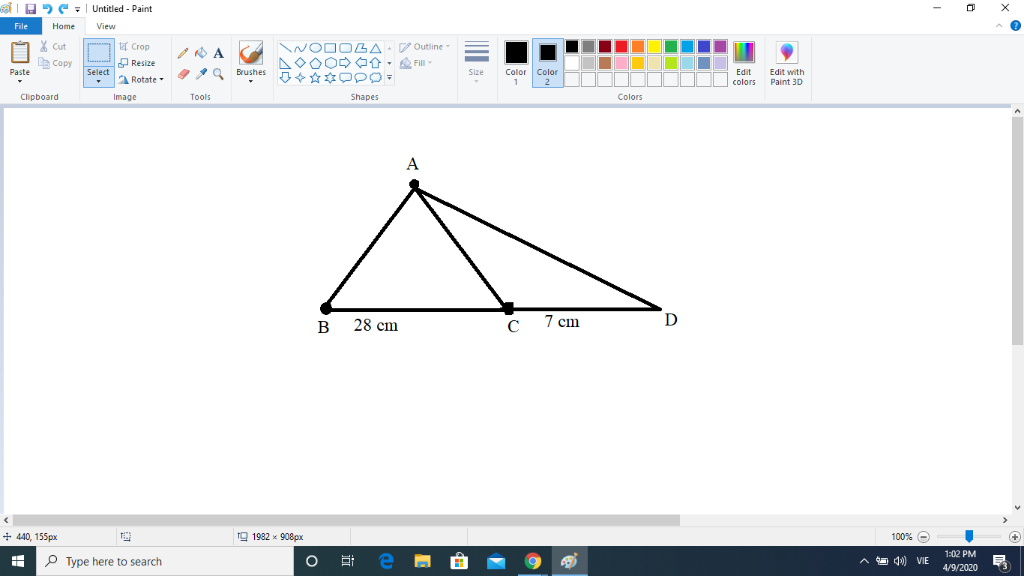Switch to the View tab
Image resolution: width=1024 pixels, height=576 pixels.
pos(106,26)
